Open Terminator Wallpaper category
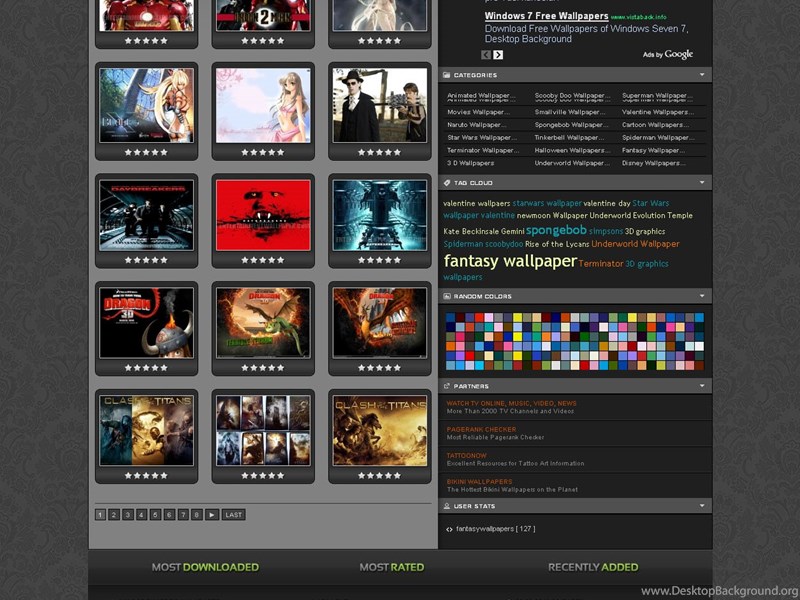The image size is (800, 600). pyautogui.click(x=483, y=151)
